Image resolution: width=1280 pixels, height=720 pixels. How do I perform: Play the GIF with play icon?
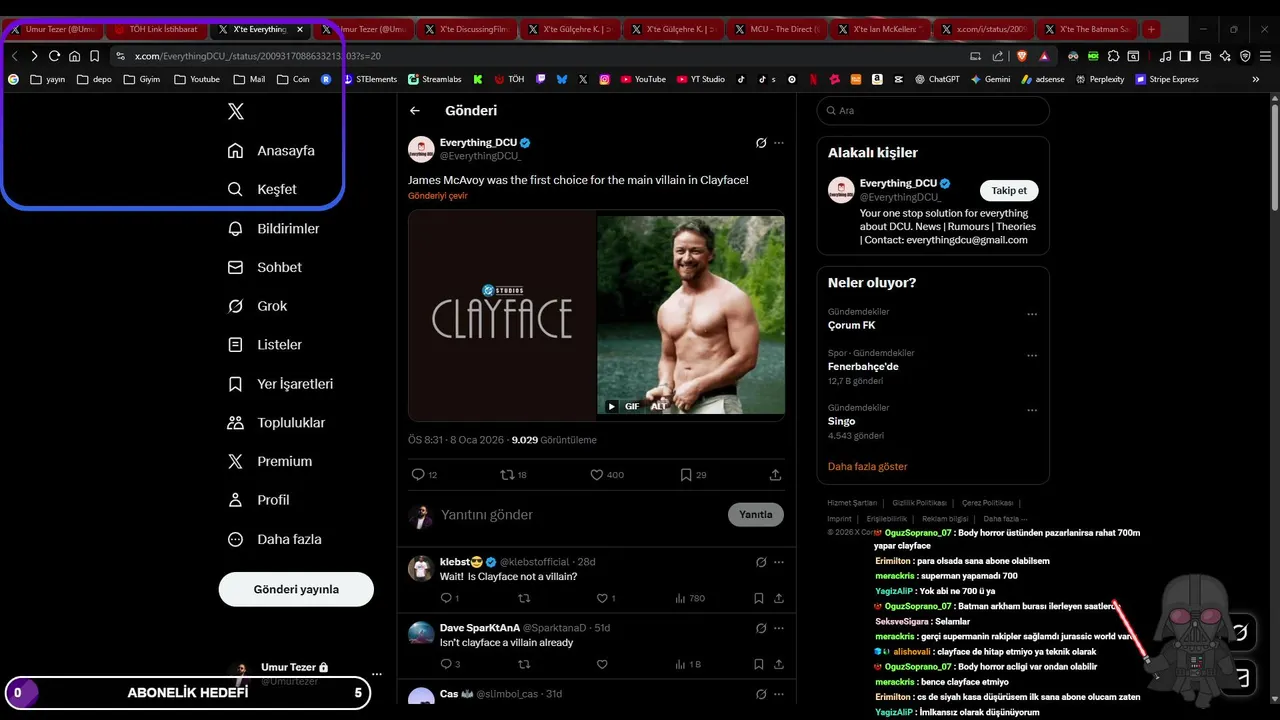pos(611,406)
